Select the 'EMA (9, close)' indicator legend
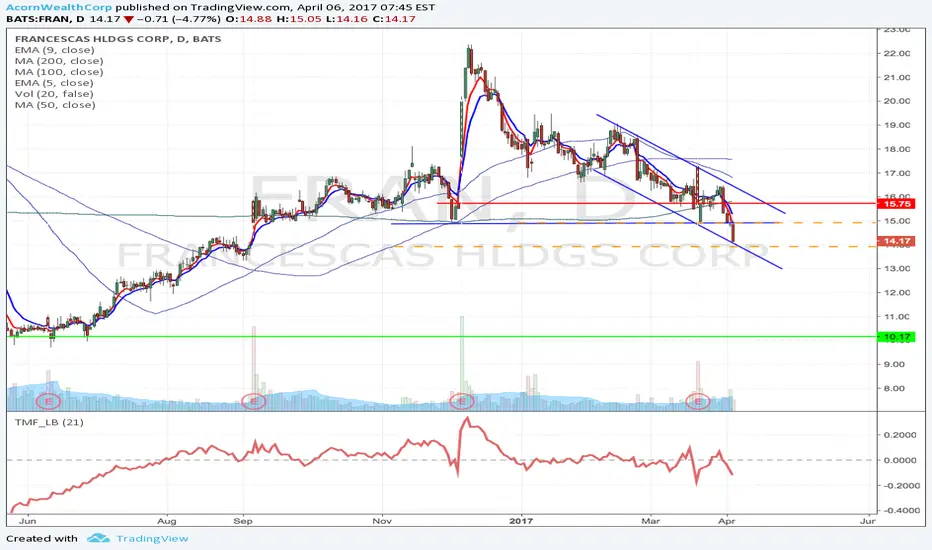Viewport: 932px width, 550px height. (54, 50)
